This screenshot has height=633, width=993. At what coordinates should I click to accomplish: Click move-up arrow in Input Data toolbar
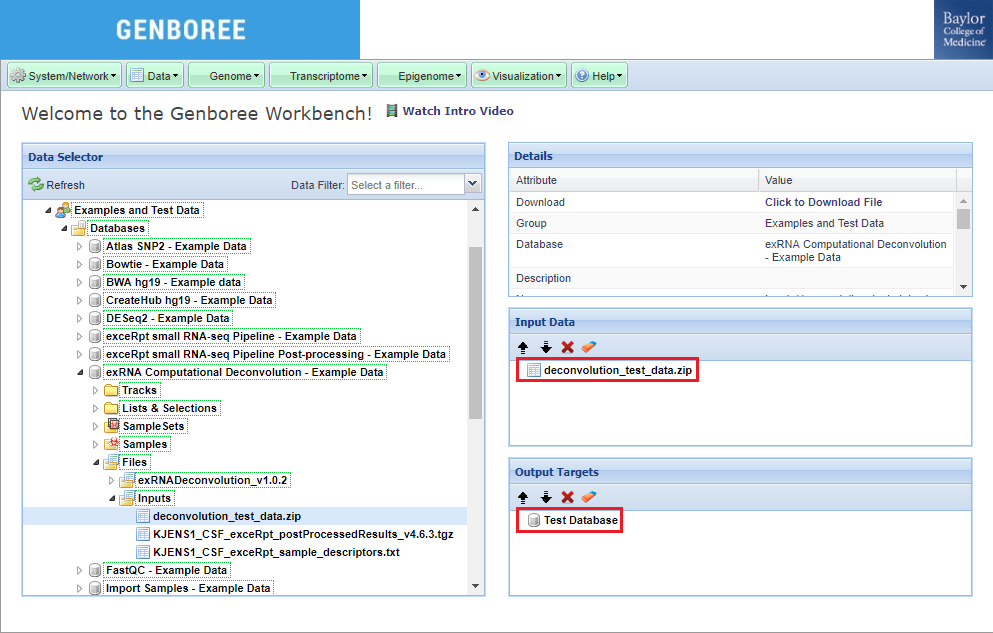523,347
